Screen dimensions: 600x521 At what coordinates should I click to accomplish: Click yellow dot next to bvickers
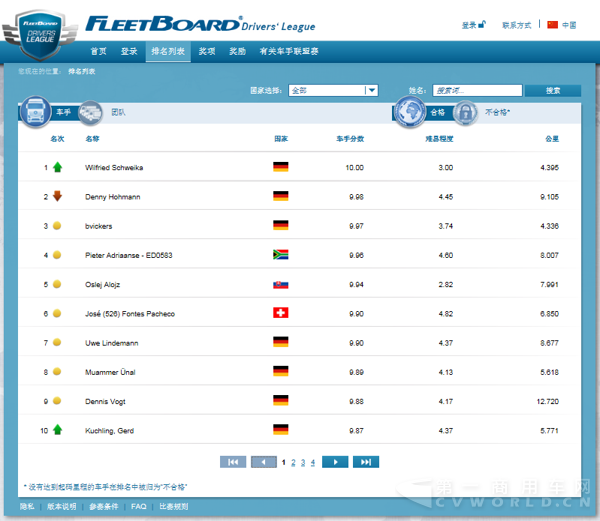point(57,226)
